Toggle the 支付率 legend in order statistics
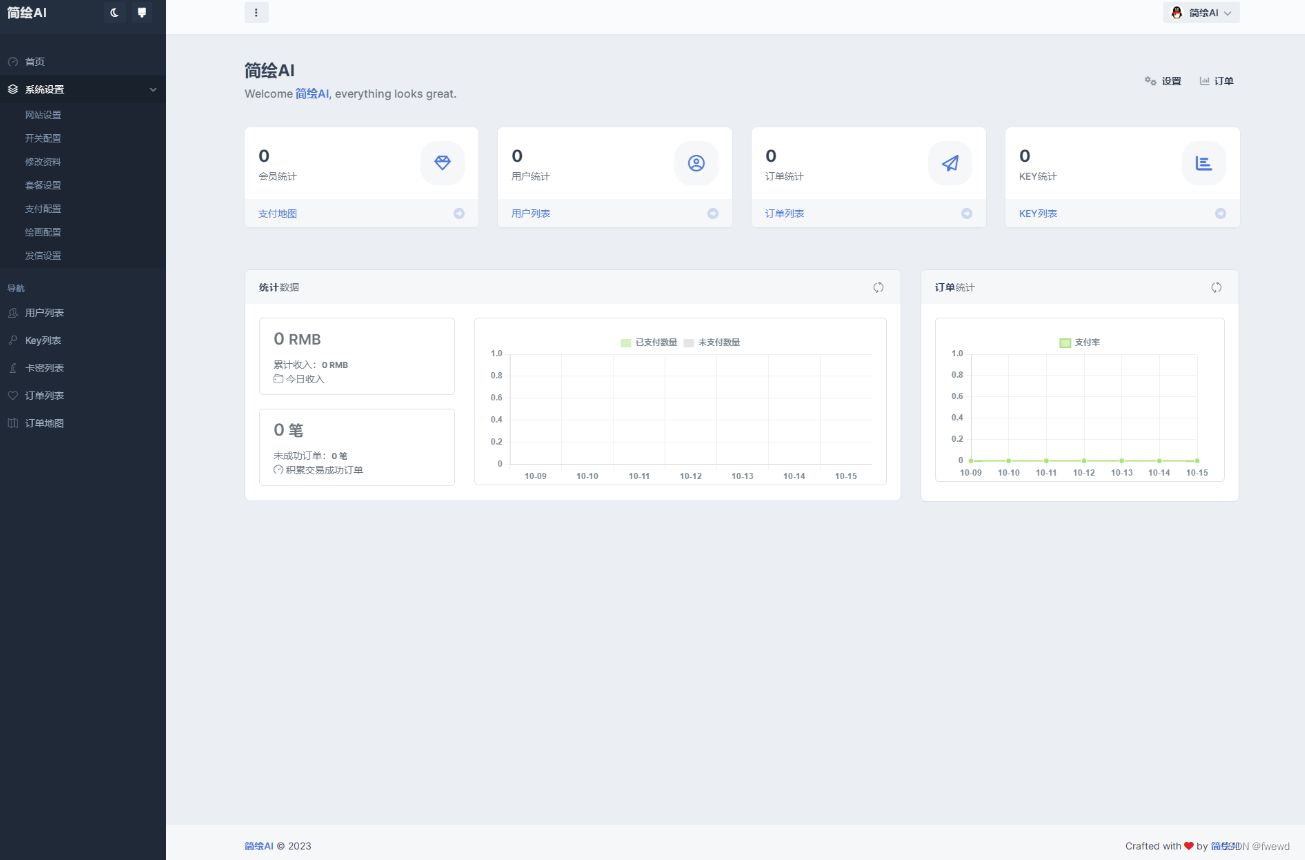The width and height of the screenshot is (1305, 860). click(1080, 342)
